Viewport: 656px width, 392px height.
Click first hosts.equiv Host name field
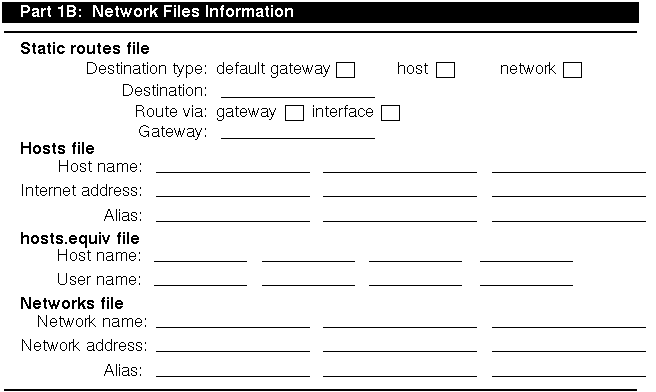point(200,255)
